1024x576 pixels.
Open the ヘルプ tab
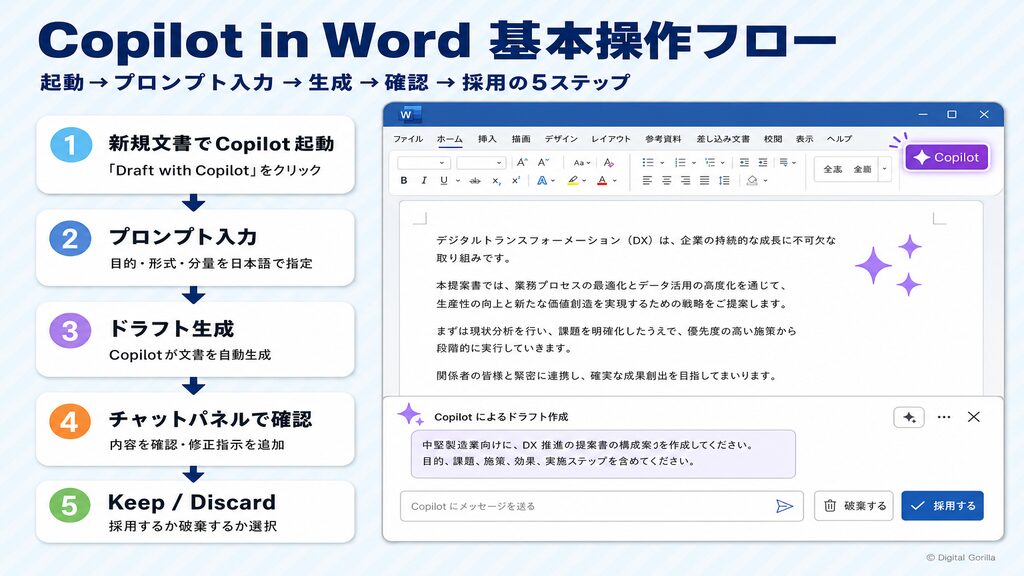pos(839,139)
